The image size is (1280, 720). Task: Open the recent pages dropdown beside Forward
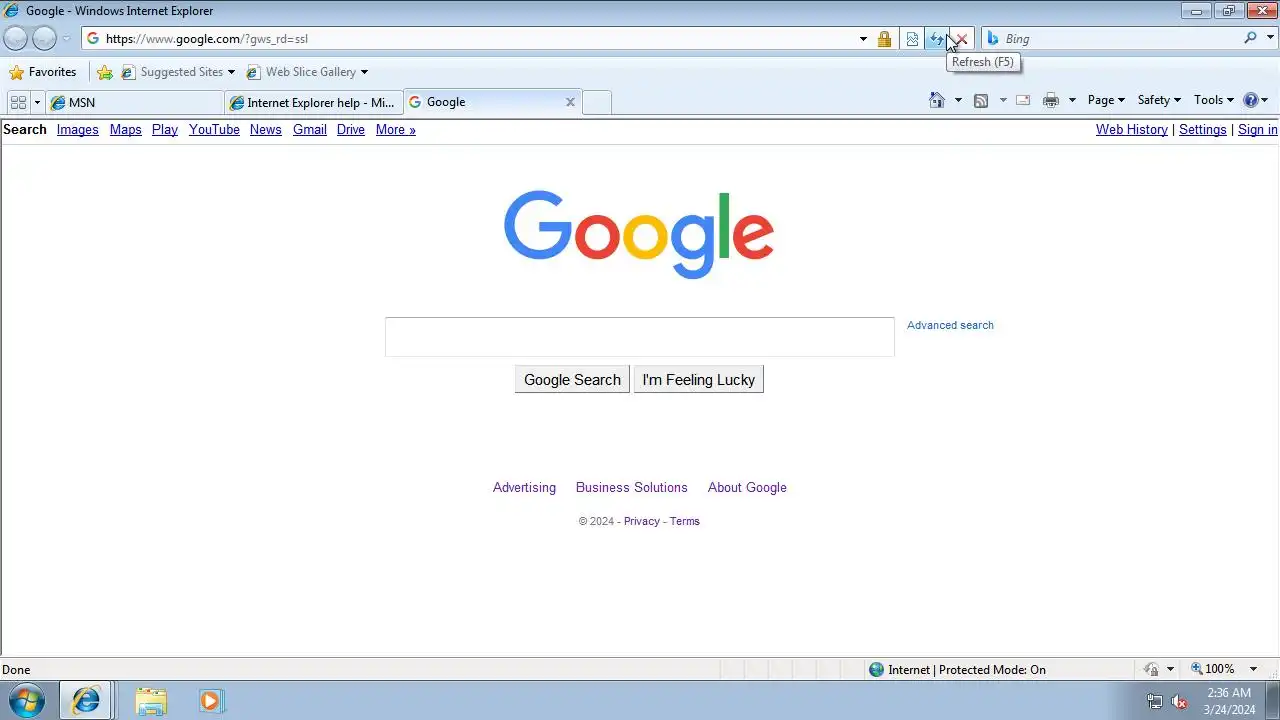[x=67, y=39]
